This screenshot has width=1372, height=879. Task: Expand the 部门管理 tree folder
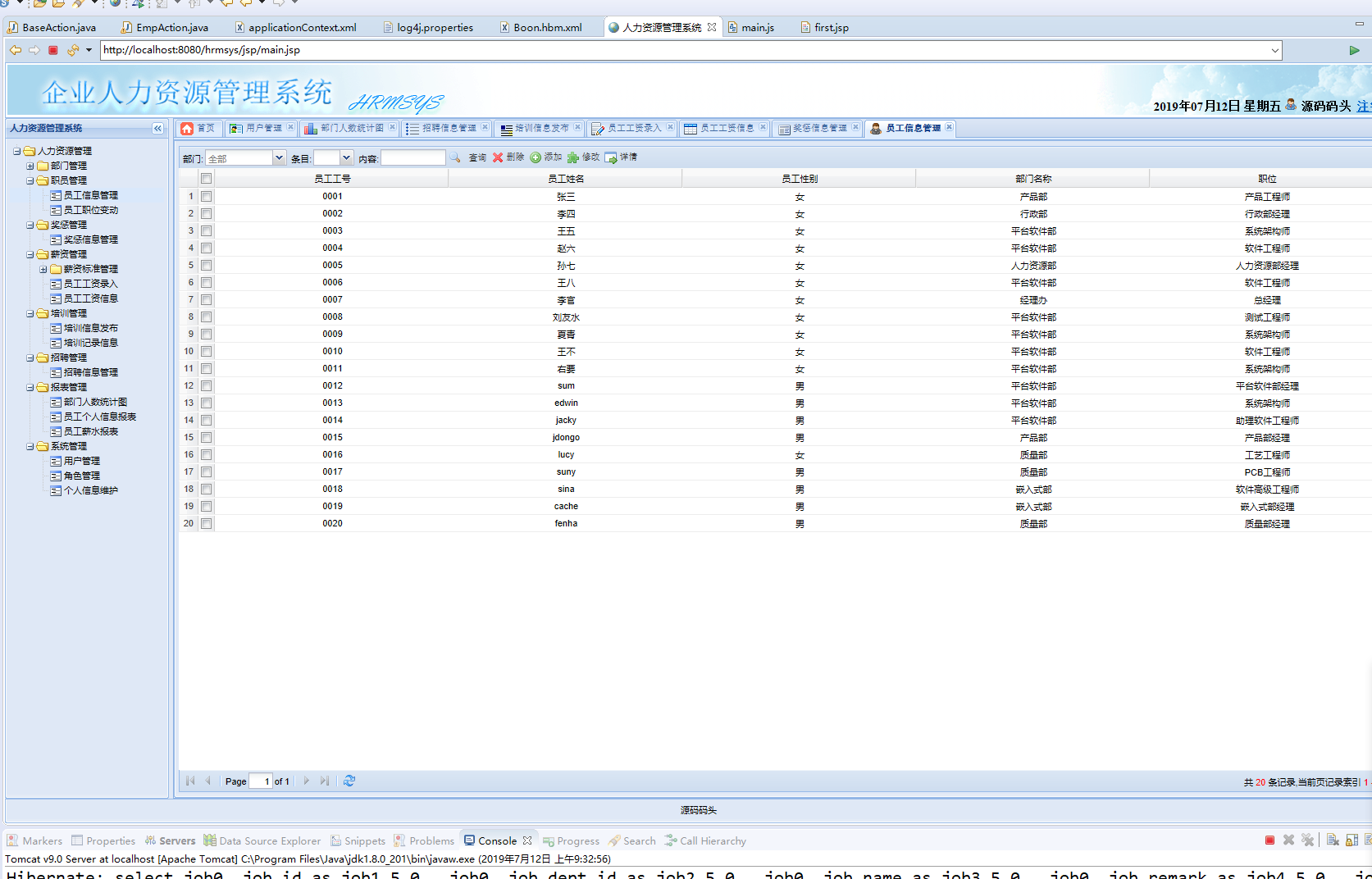(30, 166)
